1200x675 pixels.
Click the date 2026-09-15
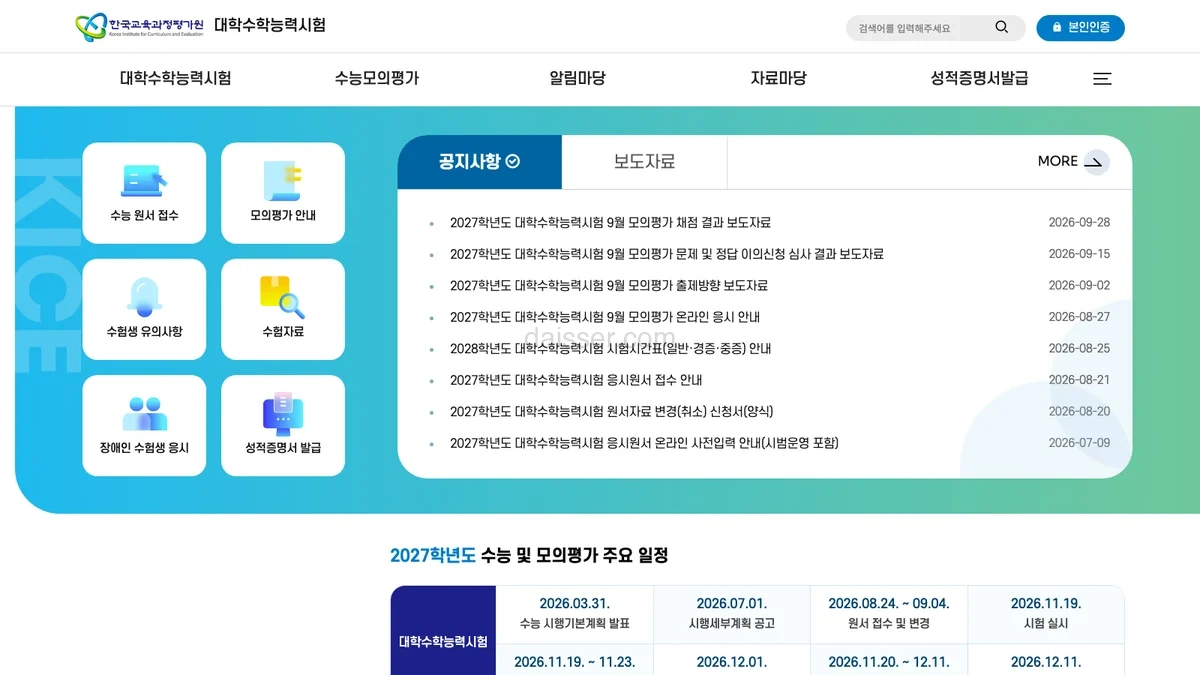(1079, 254)
